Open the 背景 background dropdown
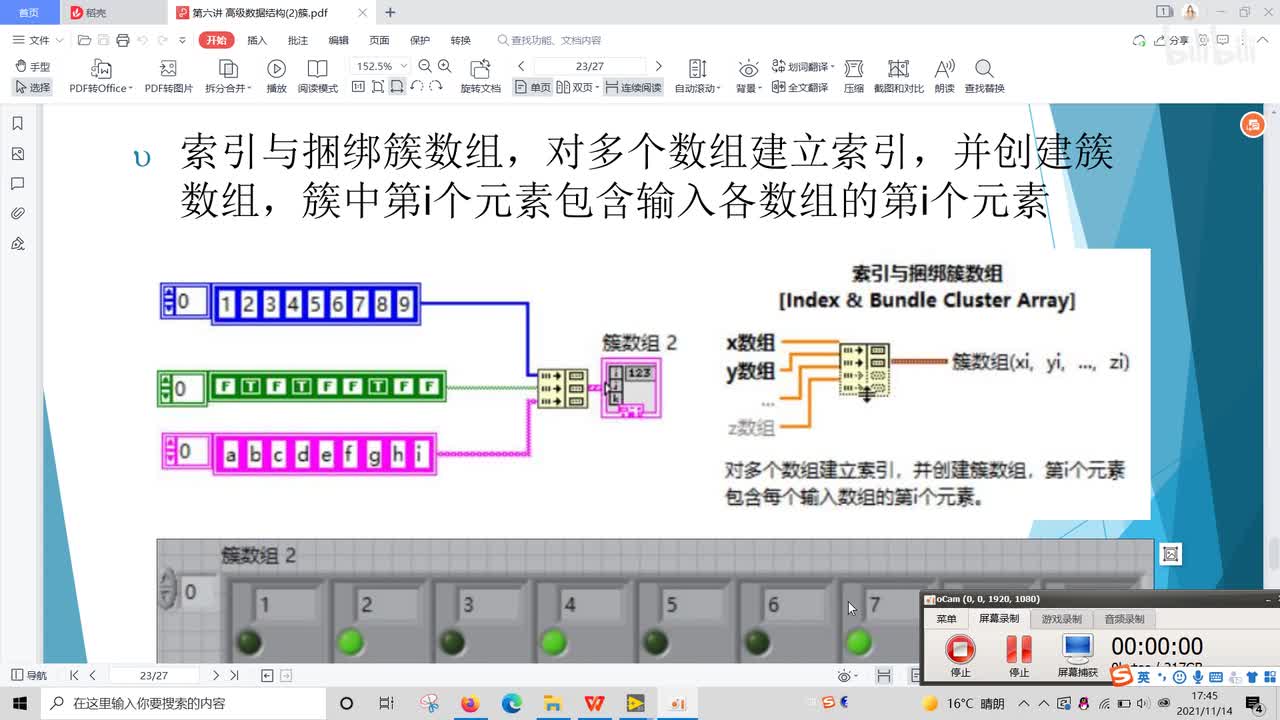The height and width of the screenshot is (720, 1280). [748, 76]
